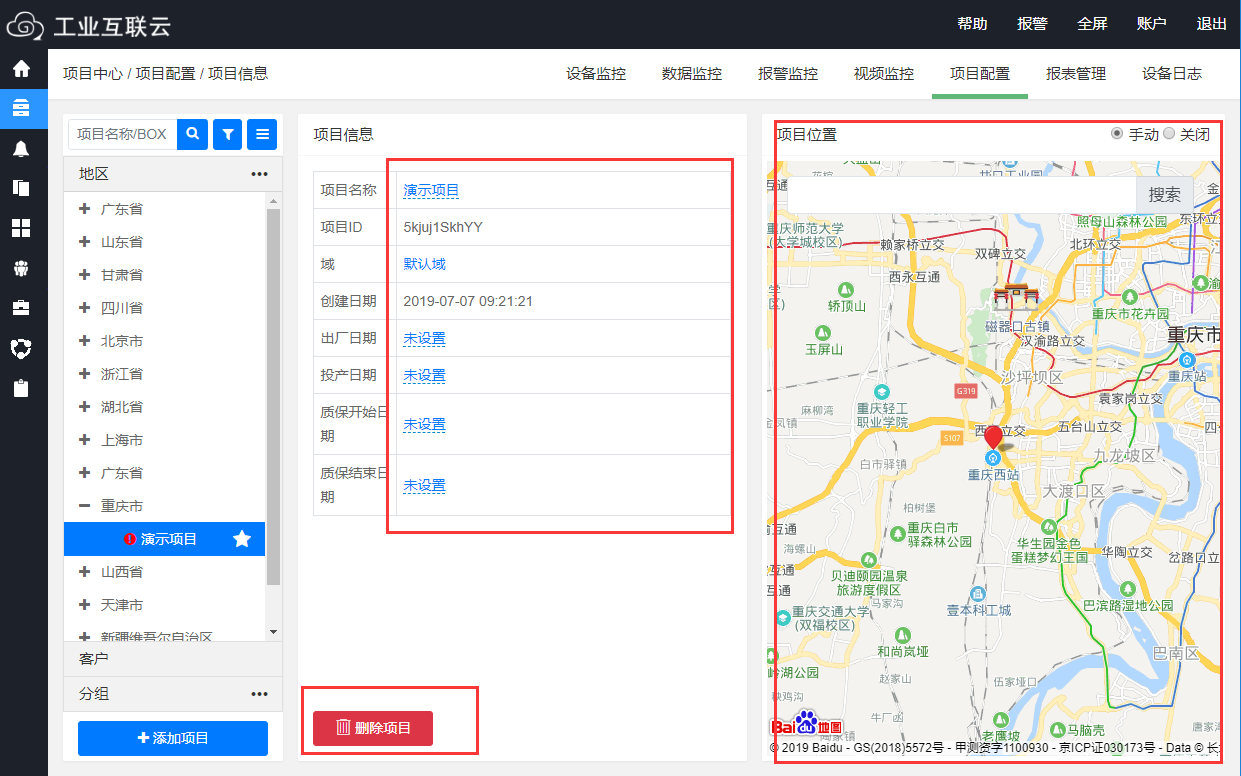This screenshot has width=1241, height=776.
Task: Expand the 湖北省 region node
Action: pos(85,407)
